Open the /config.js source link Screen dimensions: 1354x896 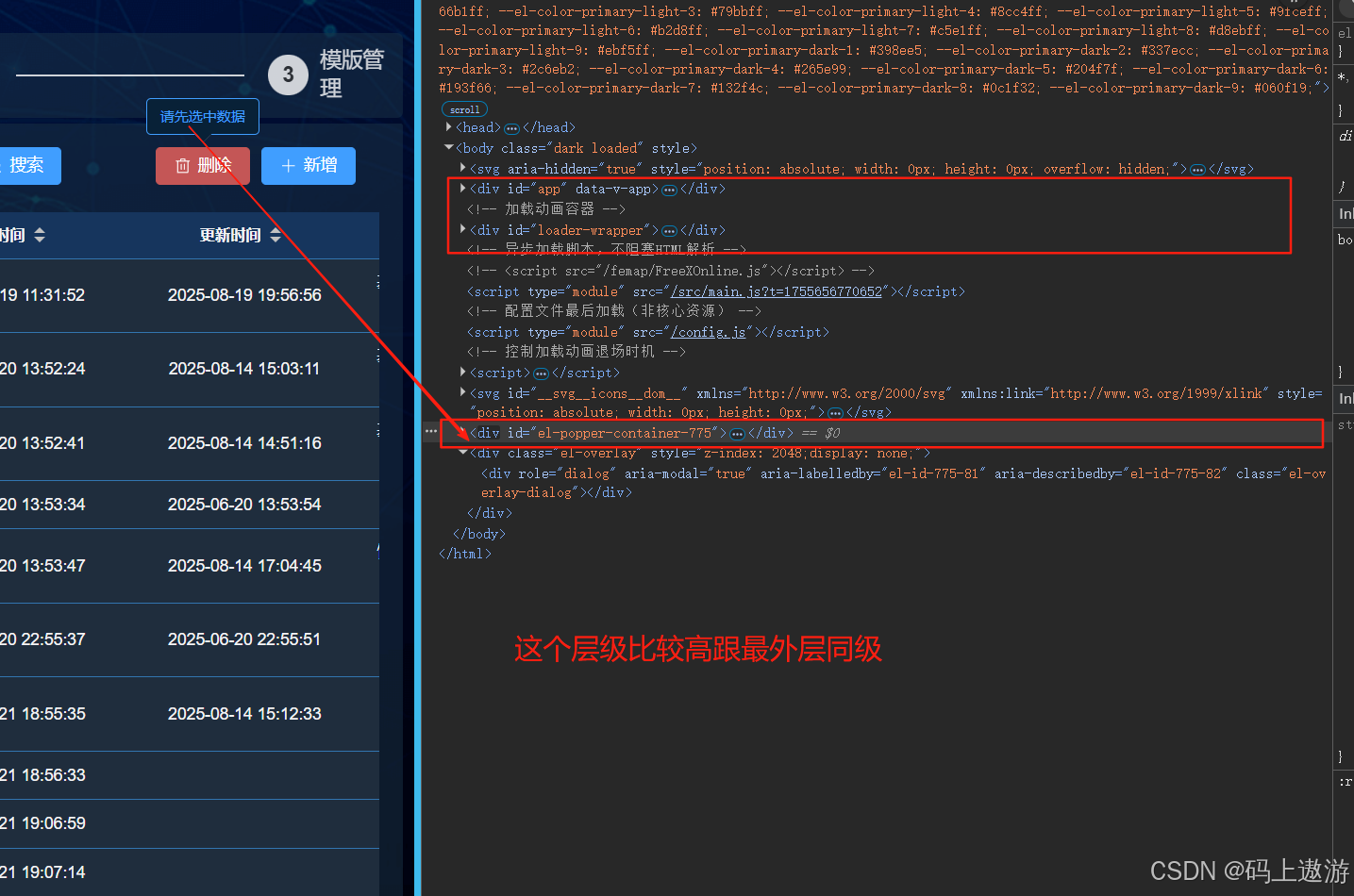click(709, 333)
